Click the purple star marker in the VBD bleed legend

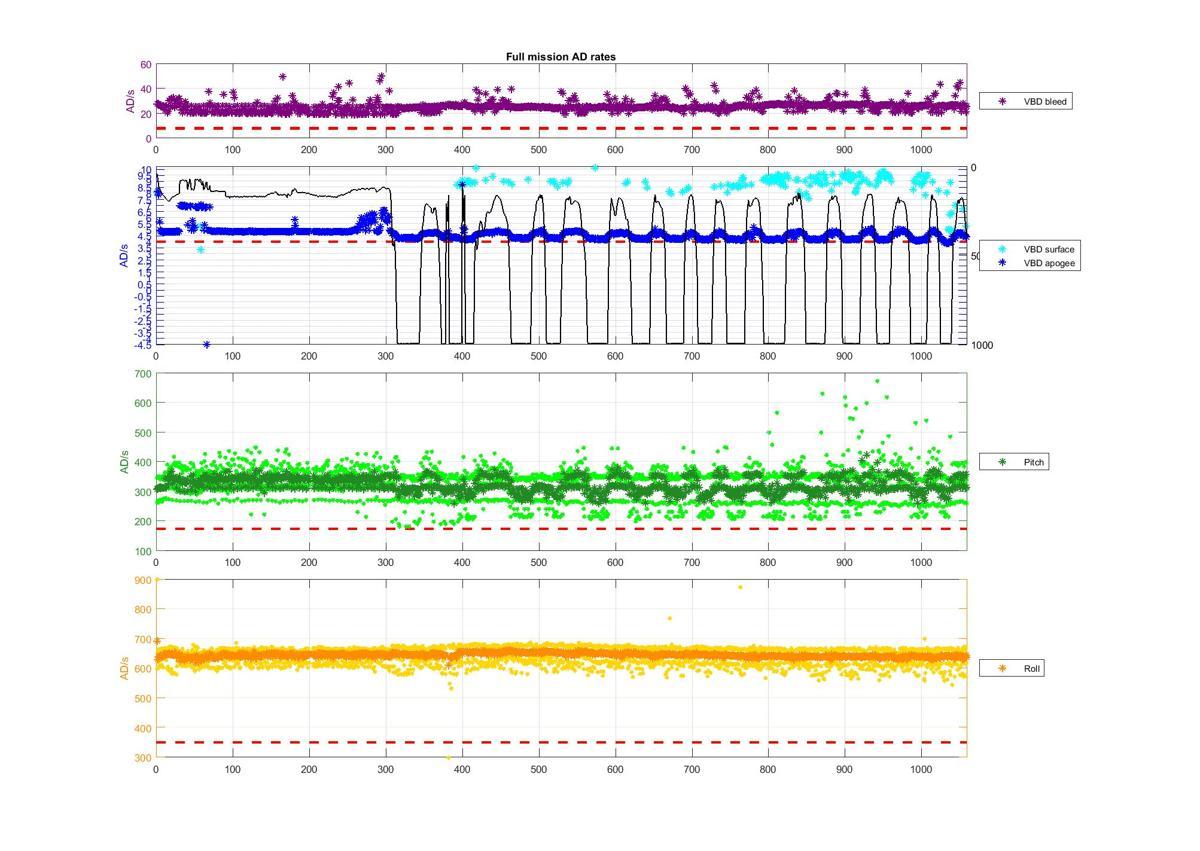1002,101
